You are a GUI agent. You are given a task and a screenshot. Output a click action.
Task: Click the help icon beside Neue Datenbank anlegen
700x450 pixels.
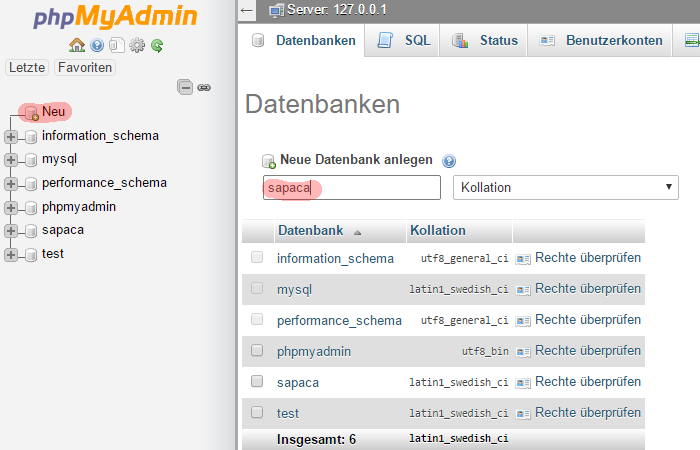449,161
